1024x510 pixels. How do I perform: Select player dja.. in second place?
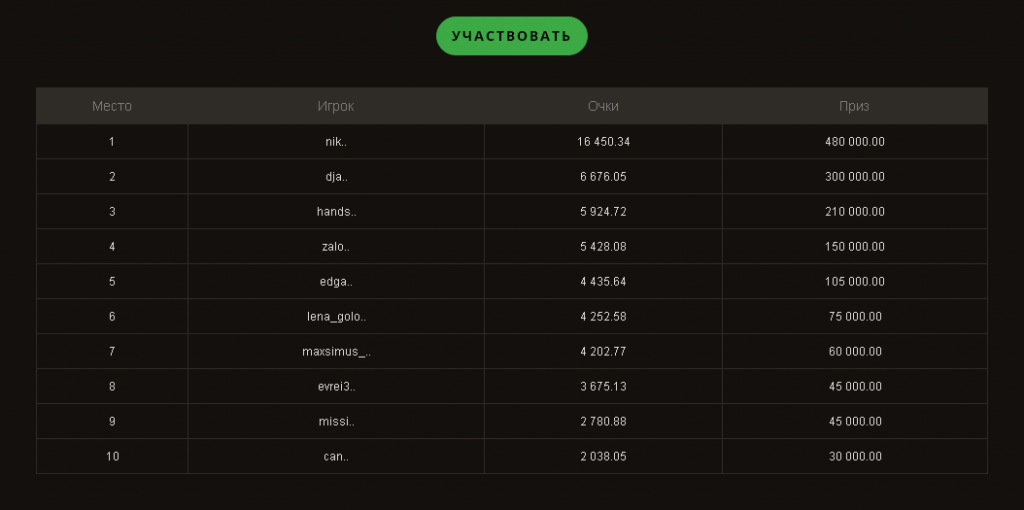(336, 177)
